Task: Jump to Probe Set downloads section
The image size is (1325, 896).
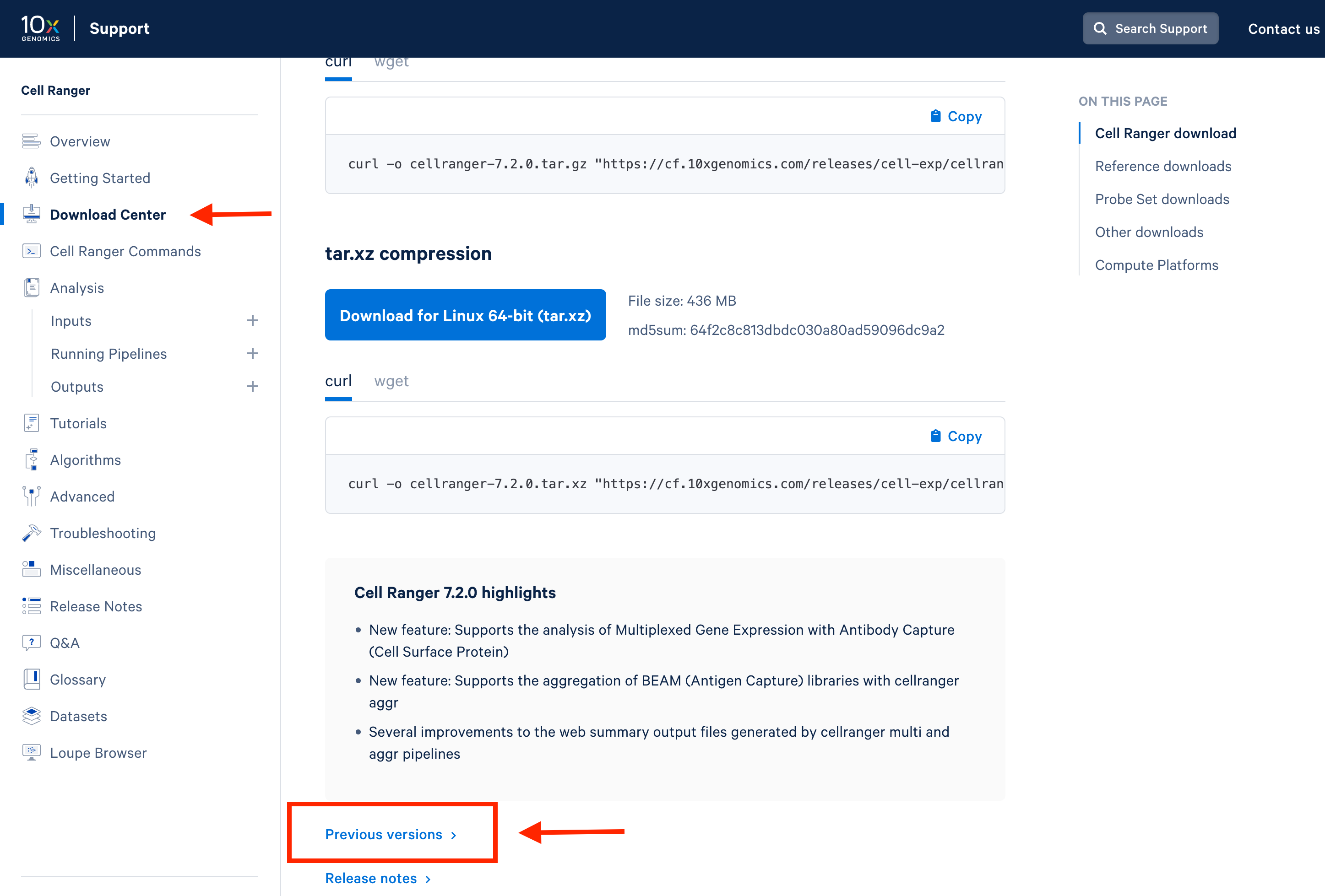Action: pyautogui.click(x=1162, y=199)
